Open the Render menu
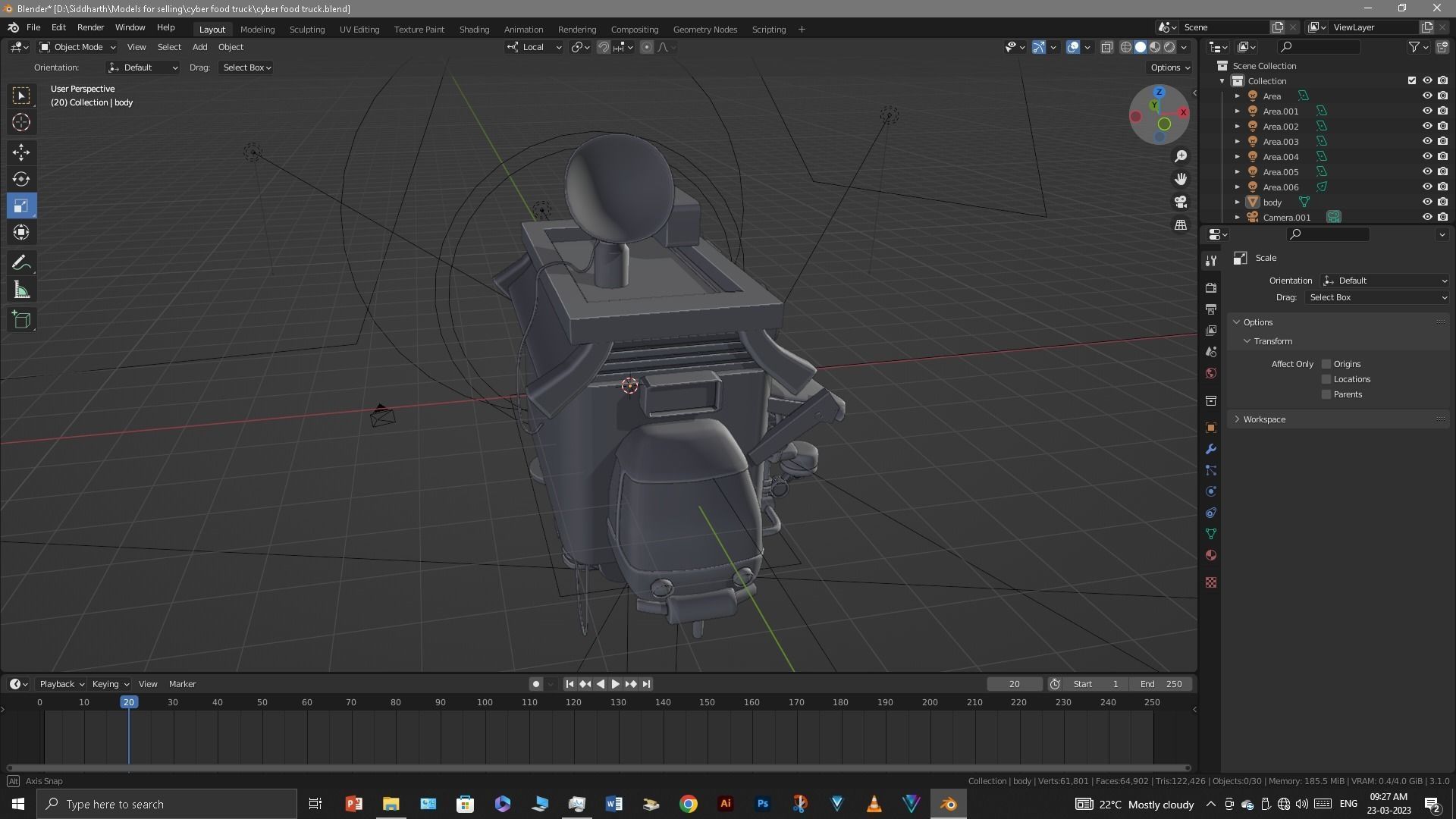Image resolution: width=1456 pixels, height=819 pixels. (x=90, y=27)
